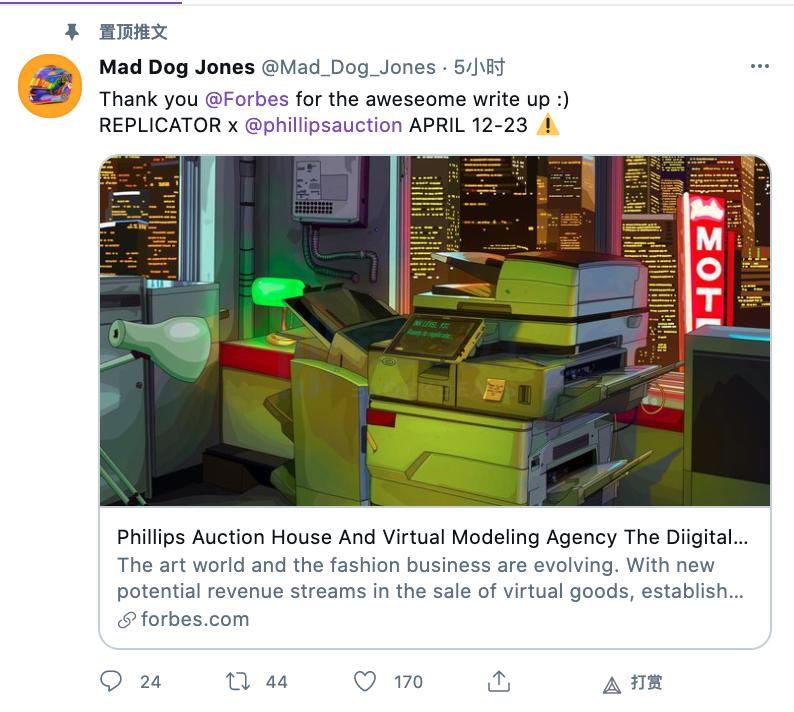
Task: Click the tip triangle icon beside 打赏
Action: pos(612,686)
